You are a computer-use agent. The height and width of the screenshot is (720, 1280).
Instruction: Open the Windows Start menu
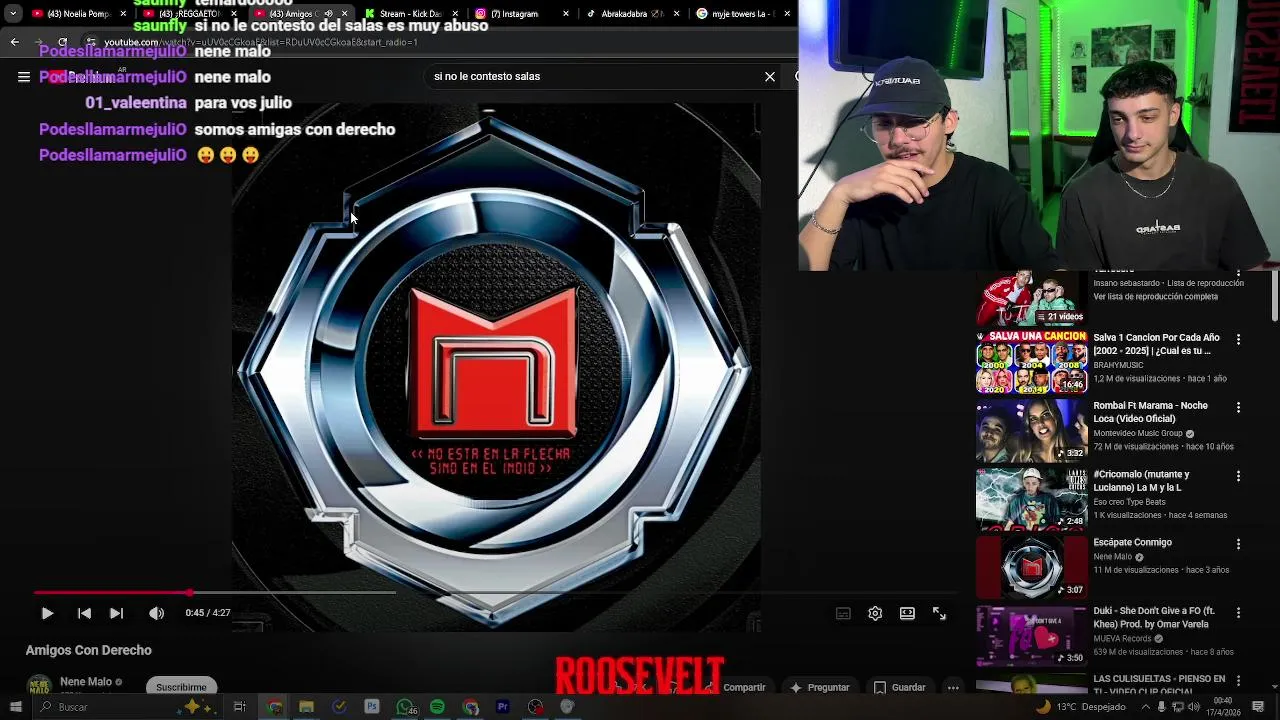tap(15, 707)
